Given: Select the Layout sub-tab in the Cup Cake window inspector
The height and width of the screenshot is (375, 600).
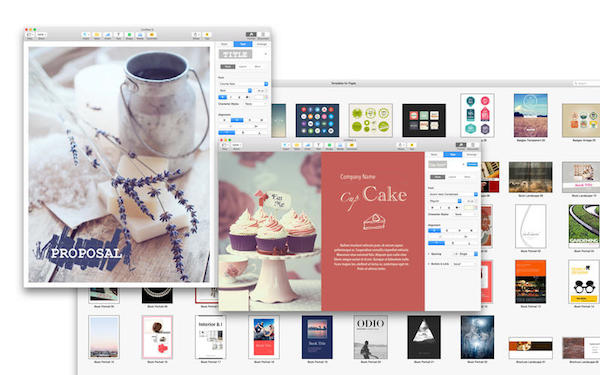Looking at the screenshot, I should 452,177.
